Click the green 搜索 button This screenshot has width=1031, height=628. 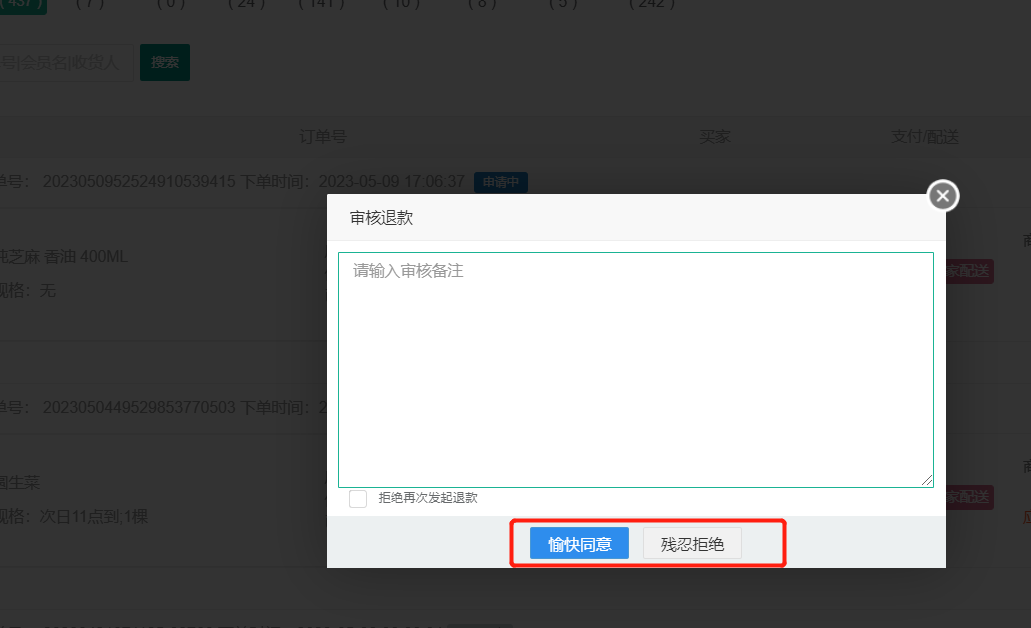pos(165,62)
